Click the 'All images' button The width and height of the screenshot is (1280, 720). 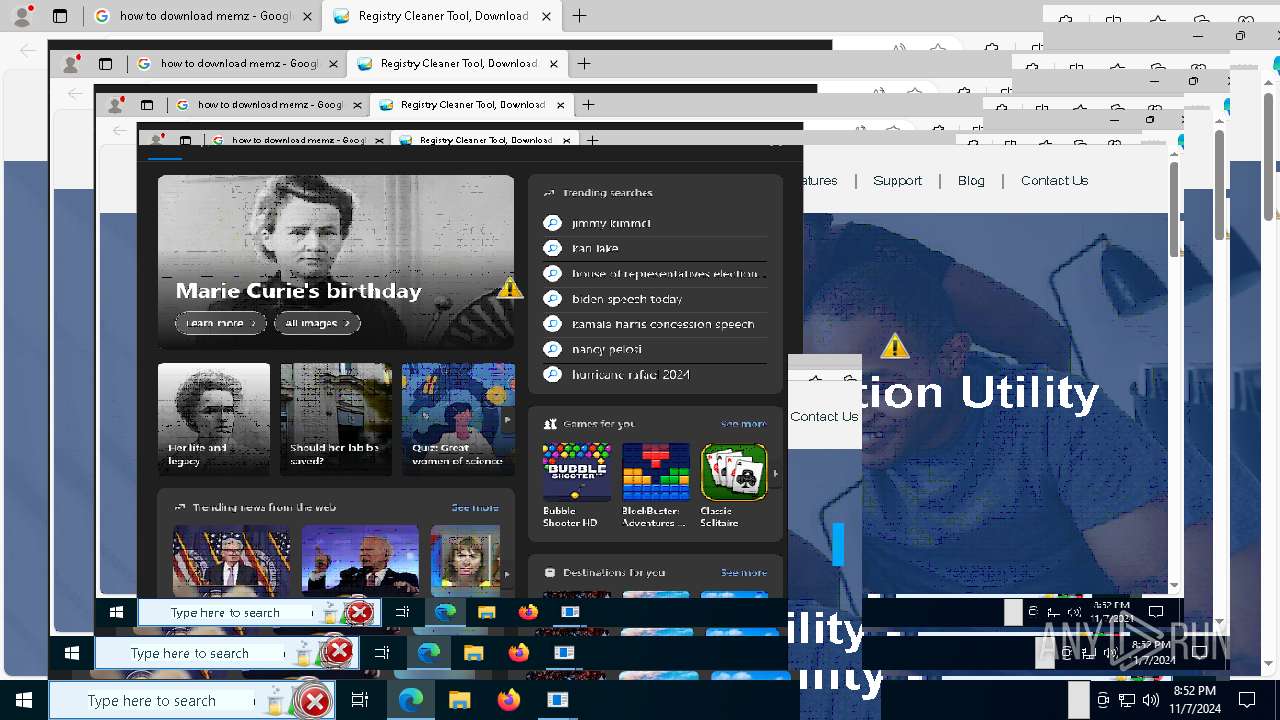pyautogui.click(x=317, y=323)
